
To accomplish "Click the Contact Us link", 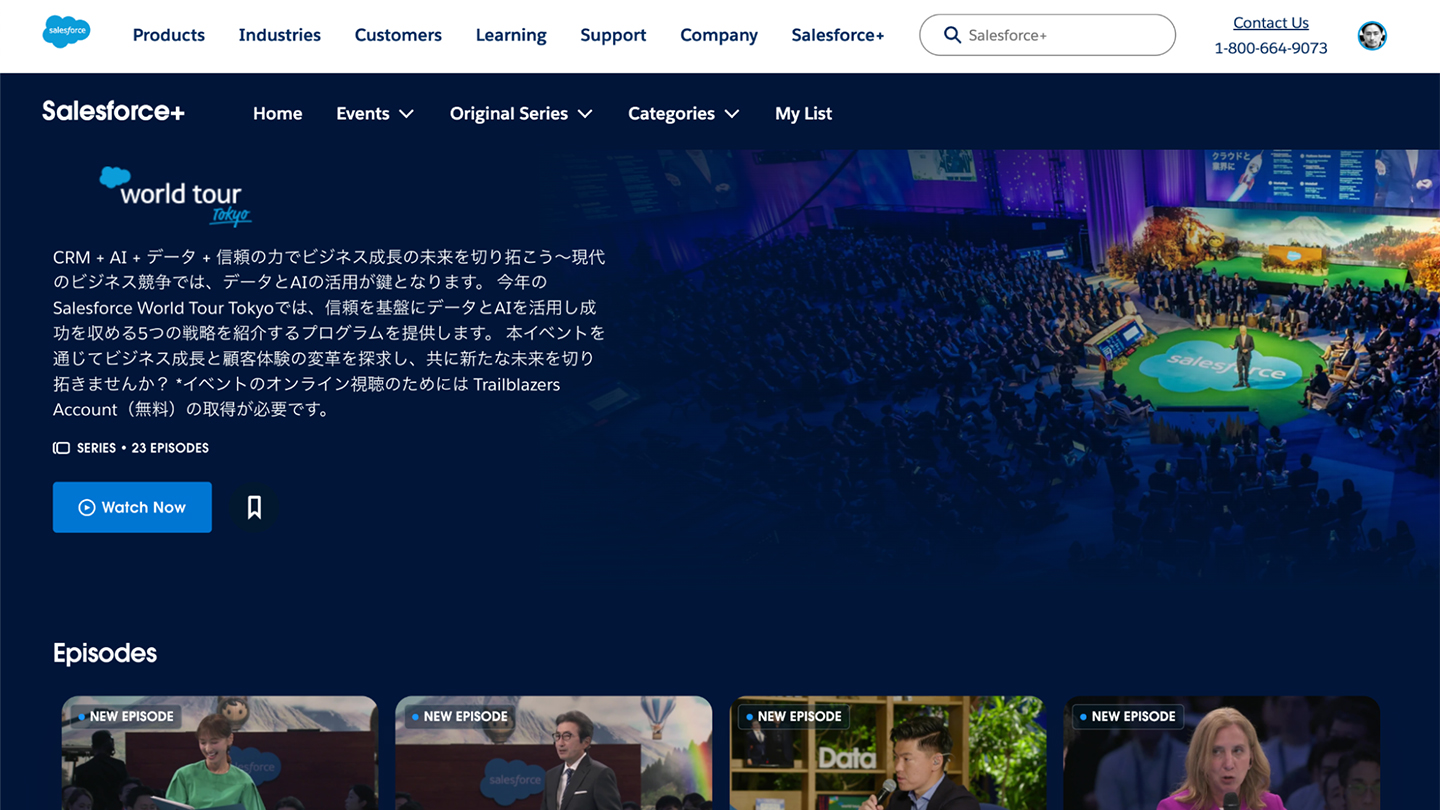I will coord(1270,23).
